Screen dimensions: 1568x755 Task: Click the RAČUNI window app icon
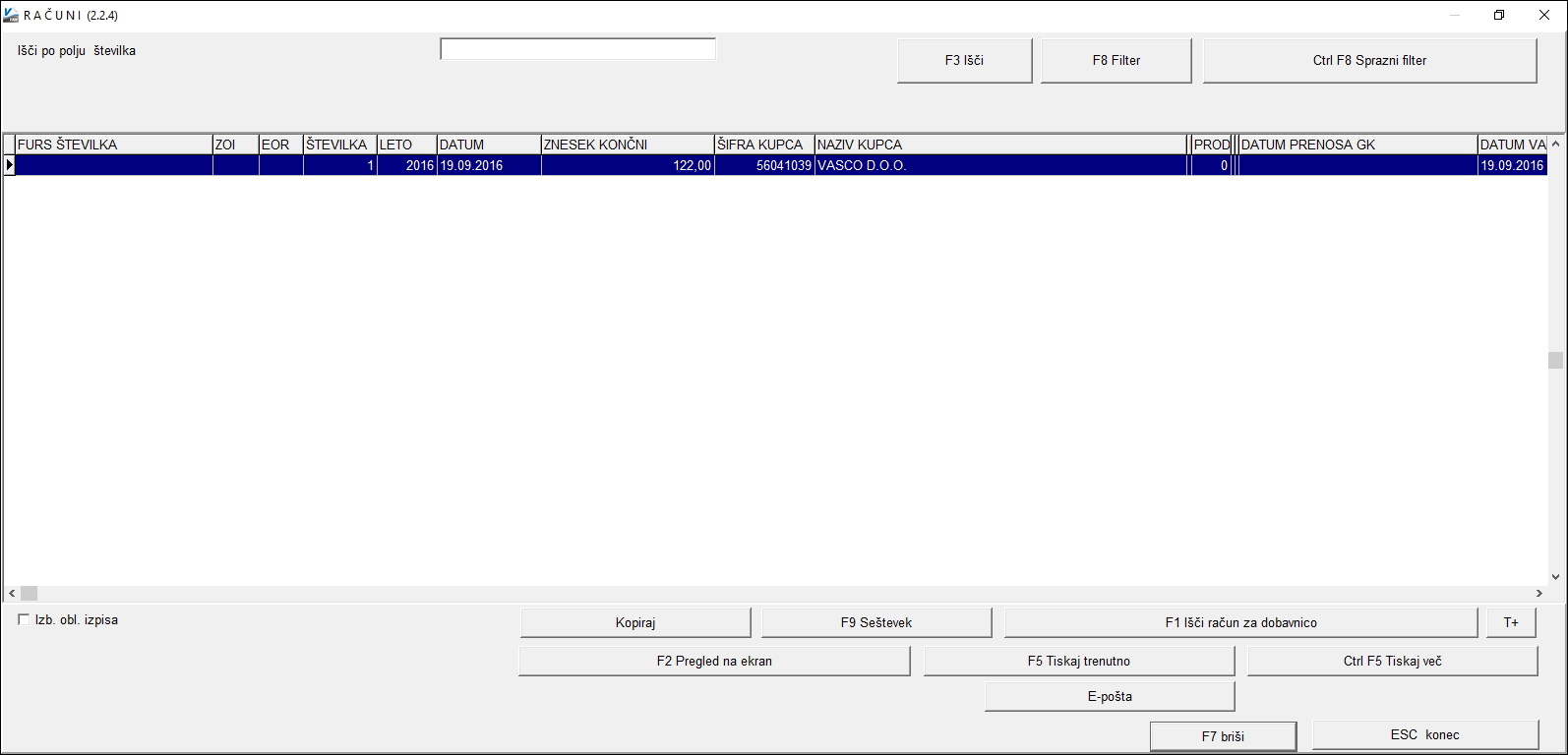pyautogui.click(x=11, y=16)
